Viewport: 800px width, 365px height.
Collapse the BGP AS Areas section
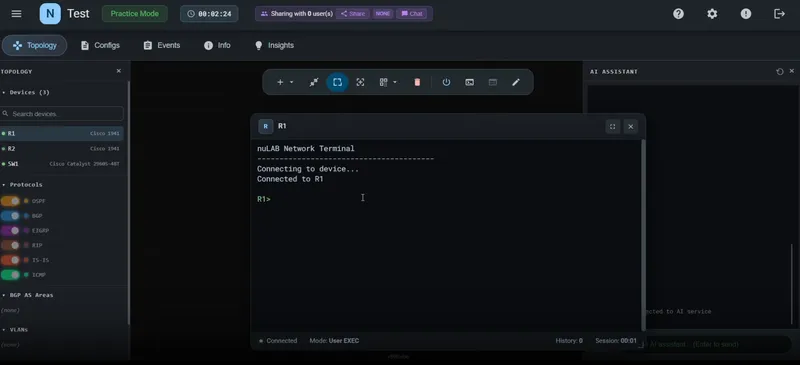pyautogui.click(x=28, y=295)
